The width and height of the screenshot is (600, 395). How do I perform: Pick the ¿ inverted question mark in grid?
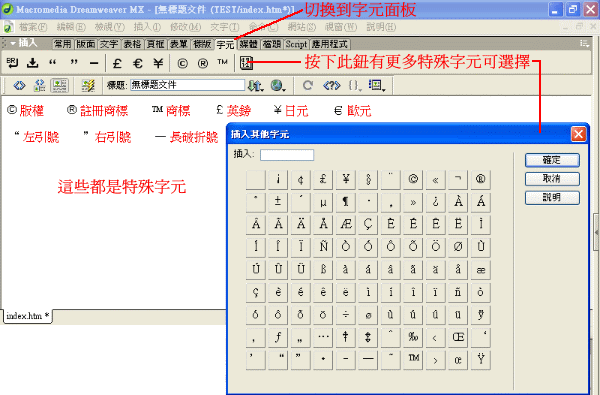pos(435,202)
